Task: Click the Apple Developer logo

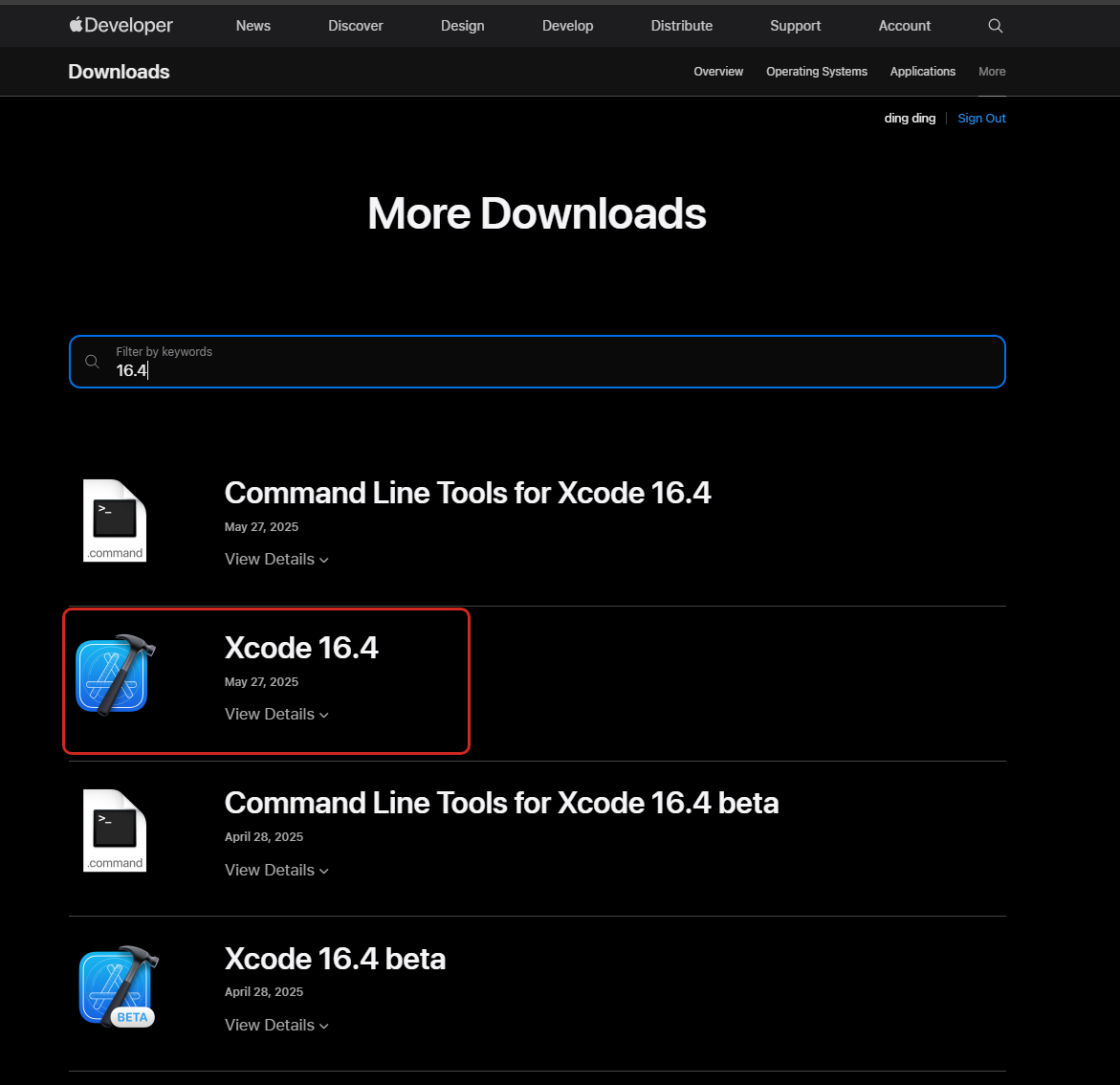Action: click(120, 25)
